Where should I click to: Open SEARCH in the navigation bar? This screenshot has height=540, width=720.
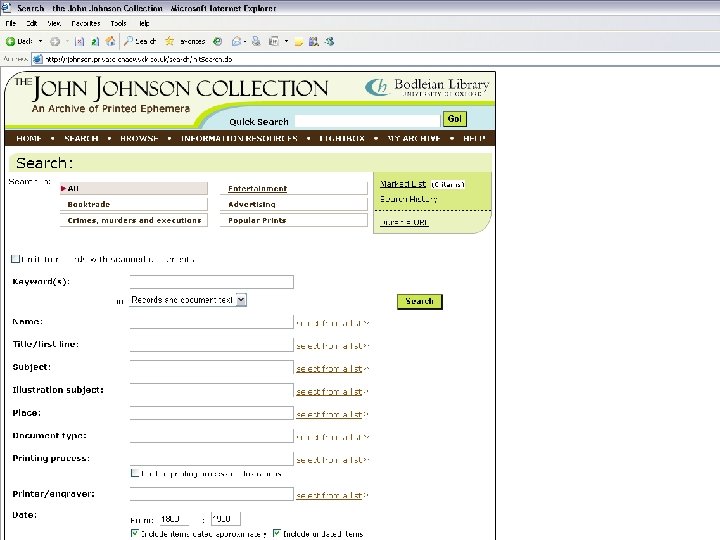click(81, 138)
